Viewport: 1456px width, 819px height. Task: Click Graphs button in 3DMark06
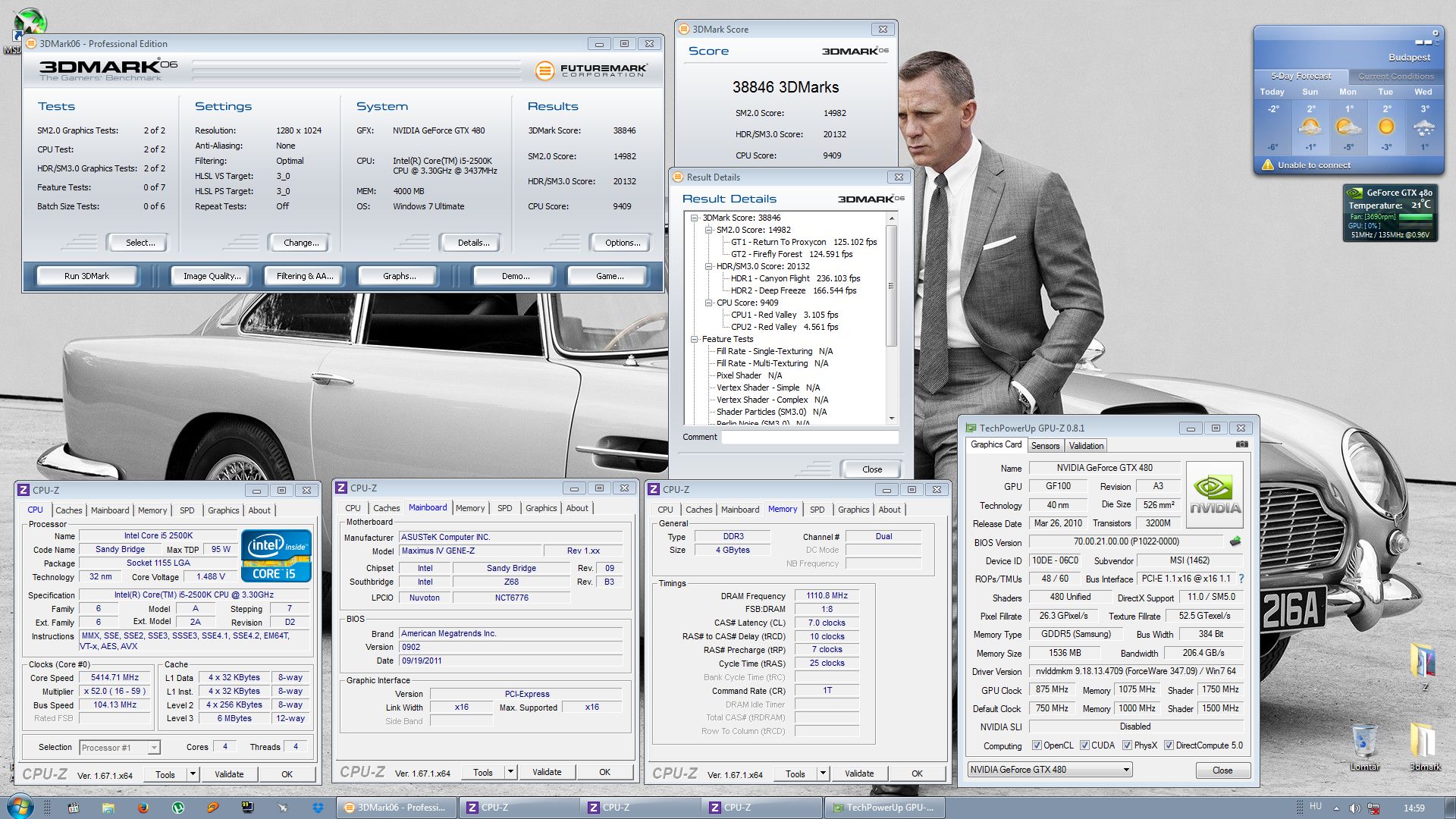coord(399,276)
